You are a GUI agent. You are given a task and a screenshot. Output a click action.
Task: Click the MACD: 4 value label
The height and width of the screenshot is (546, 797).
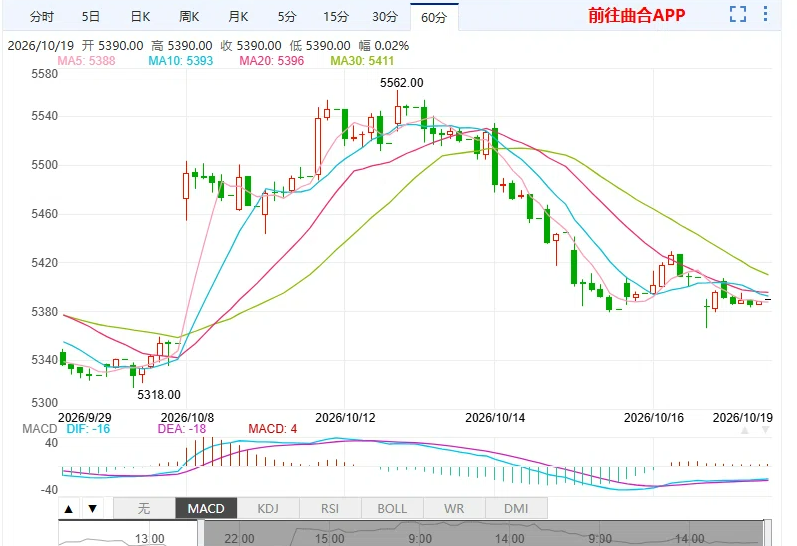coord(272,429)
